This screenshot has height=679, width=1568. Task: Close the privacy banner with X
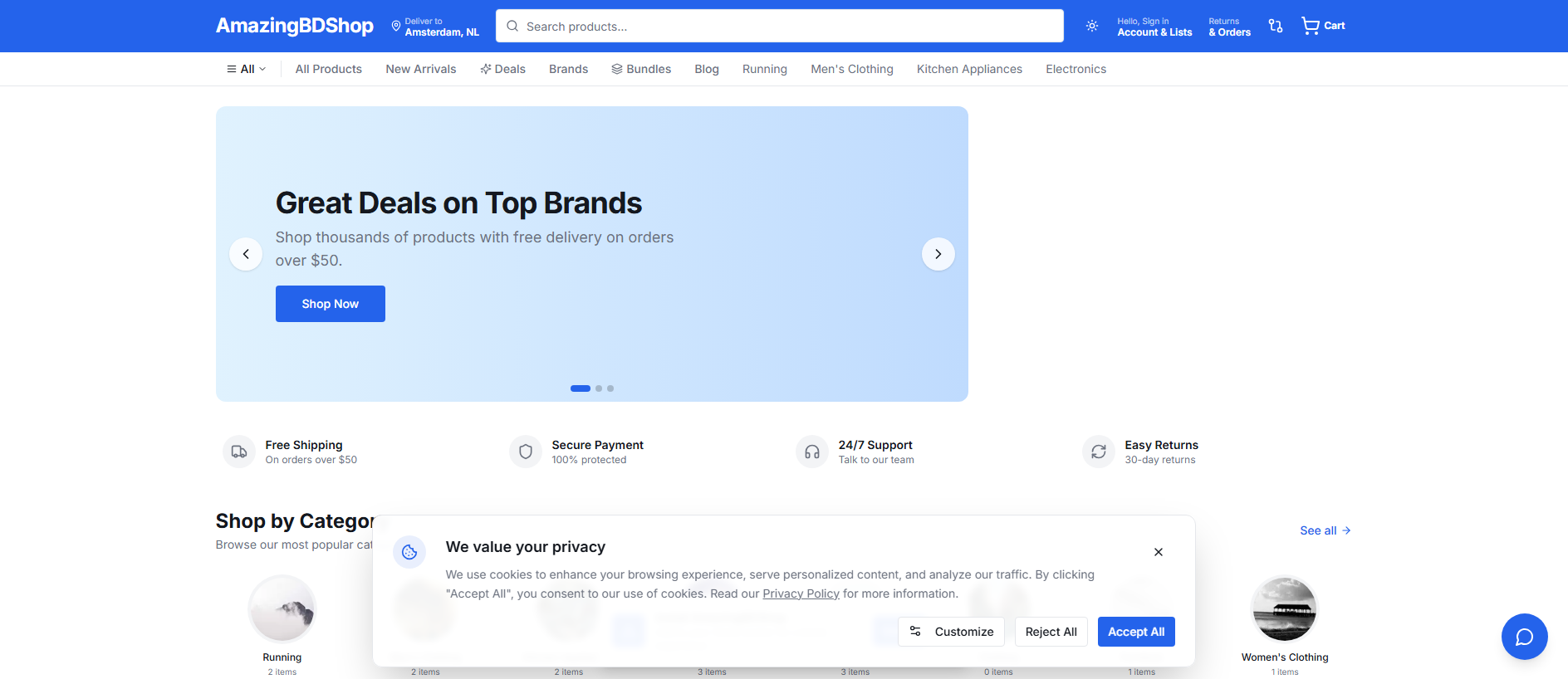point(1159,552)
